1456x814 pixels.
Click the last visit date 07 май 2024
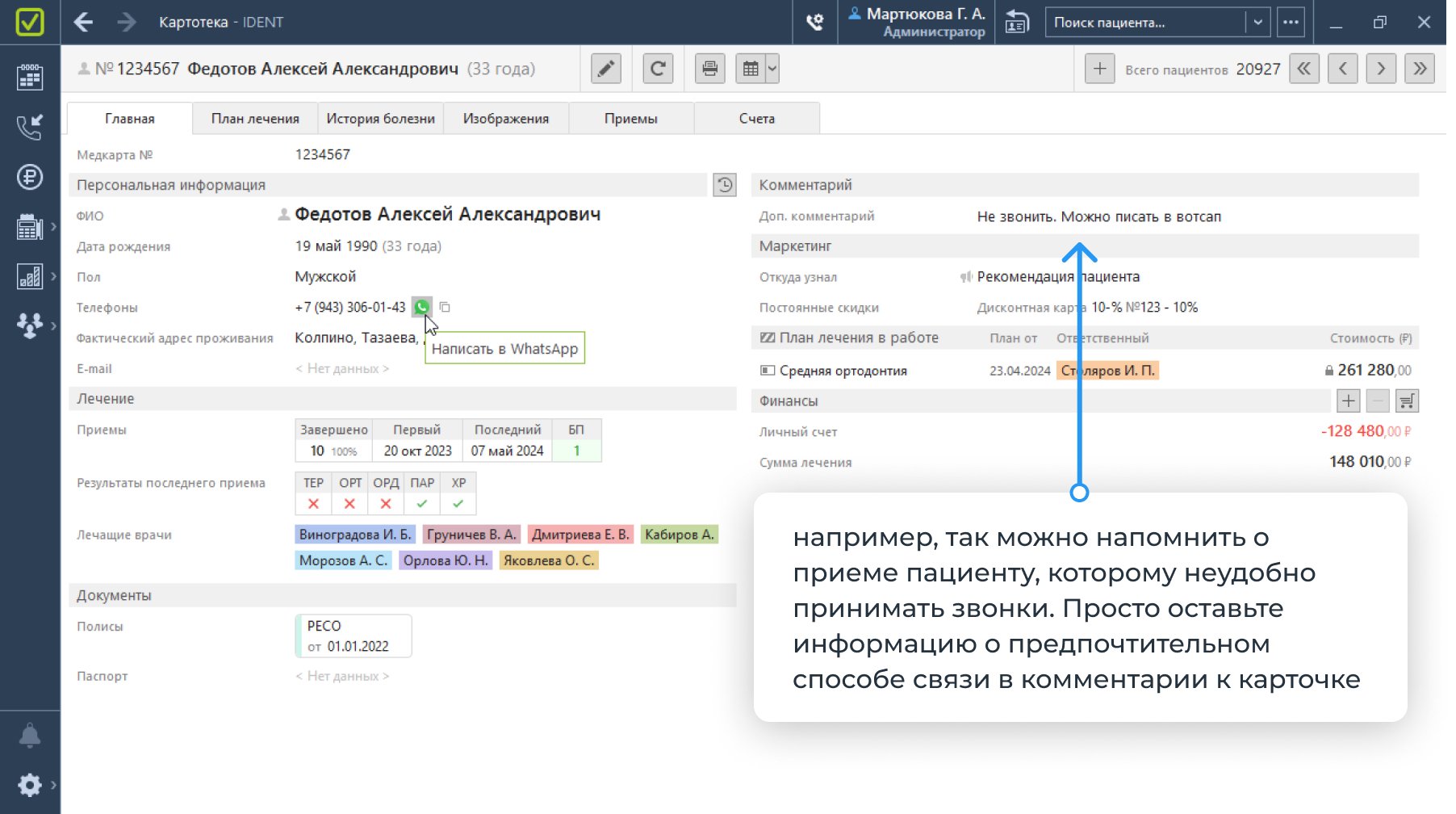tap(507, 451)
